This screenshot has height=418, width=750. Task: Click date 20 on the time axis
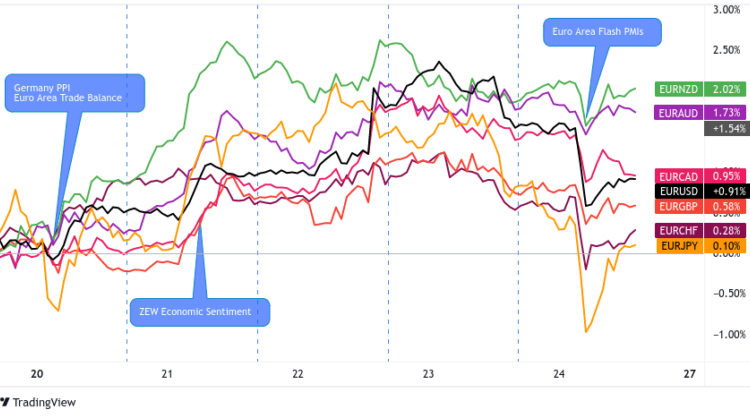coord(37,374)
